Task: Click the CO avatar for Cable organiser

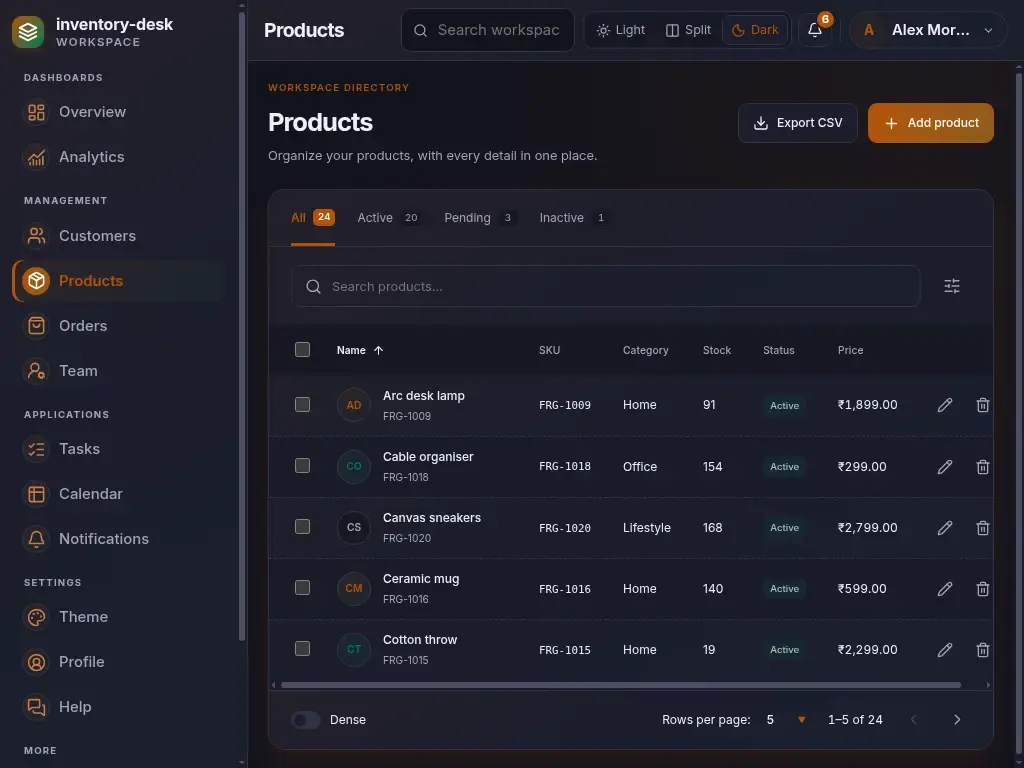Action: [354, 466]
